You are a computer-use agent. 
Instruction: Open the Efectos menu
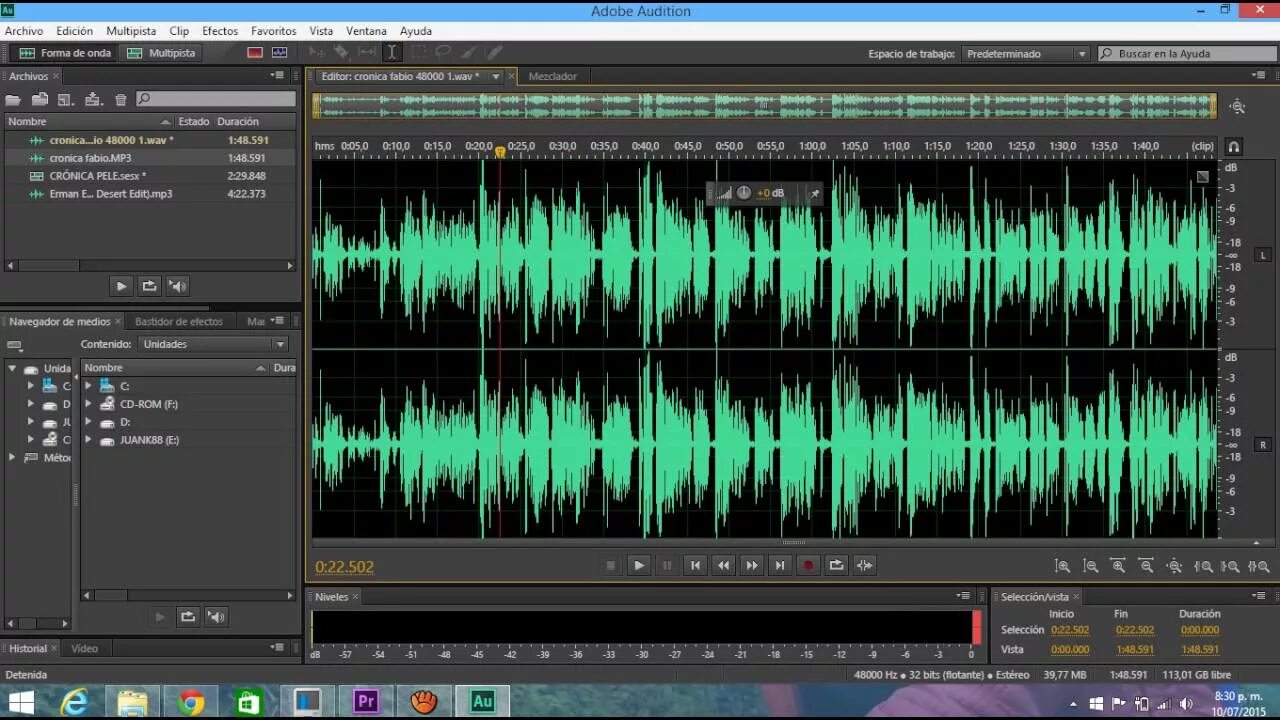220,31
